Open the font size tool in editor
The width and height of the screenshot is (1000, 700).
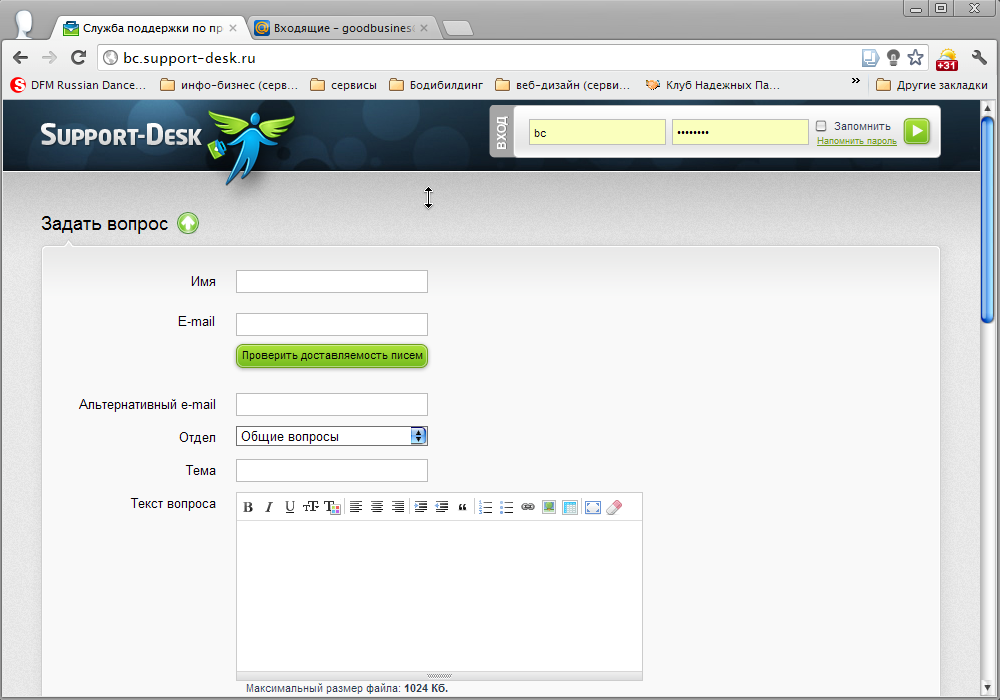pos(311,507)
